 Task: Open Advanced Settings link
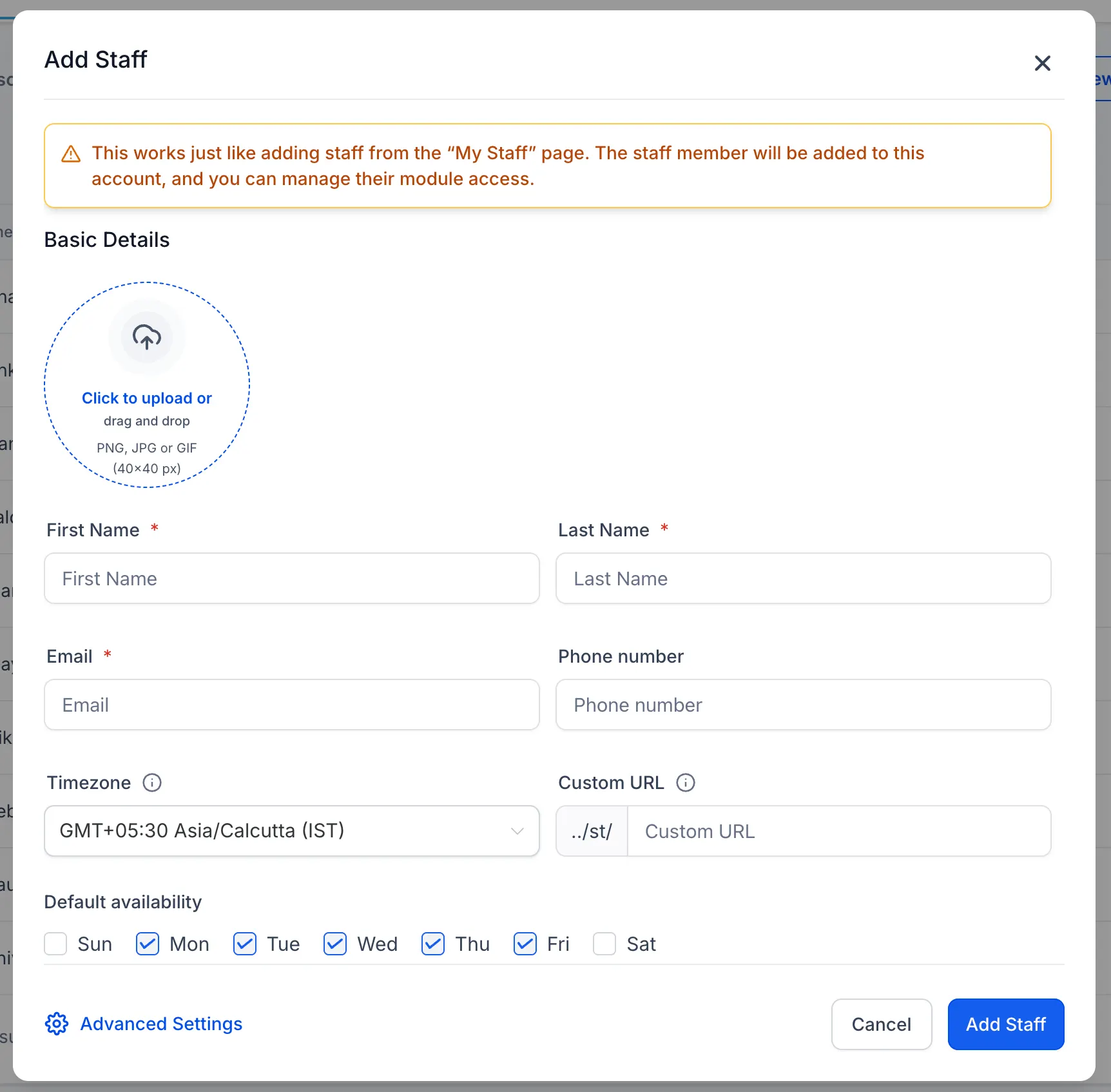coord(161,1024)
